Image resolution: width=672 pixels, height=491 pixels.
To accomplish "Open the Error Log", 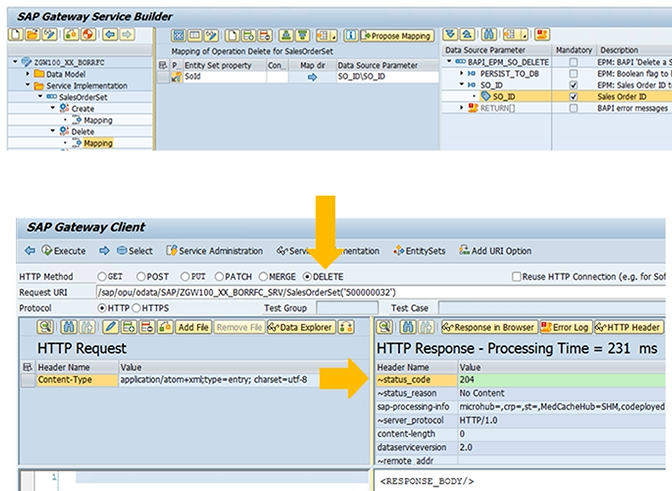I will point(566,327).
